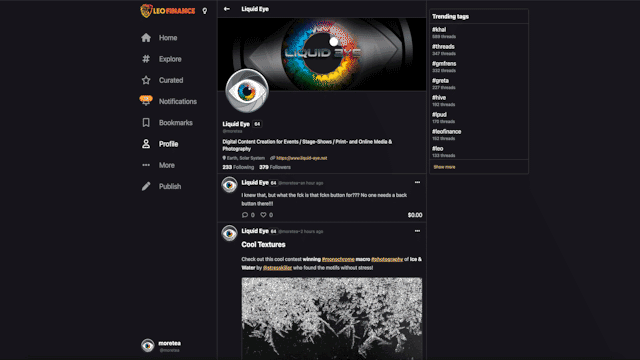Select Profile in sidebar
Image resolution: width=640 pixels, height=360 pixels.
point(168,144)
